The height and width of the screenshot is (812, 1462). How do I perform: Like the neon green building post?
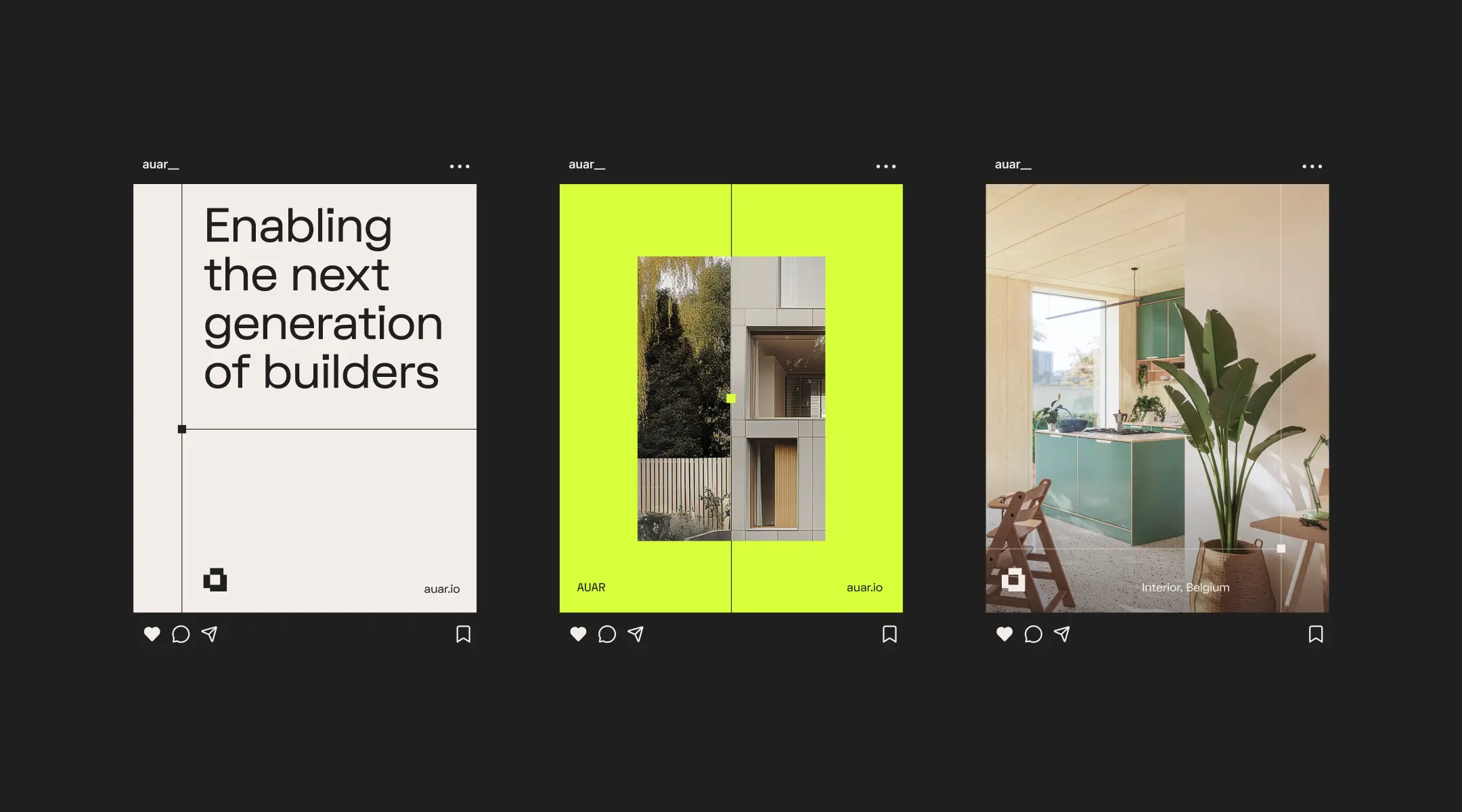pyautogui.click(x=578, y=634)
